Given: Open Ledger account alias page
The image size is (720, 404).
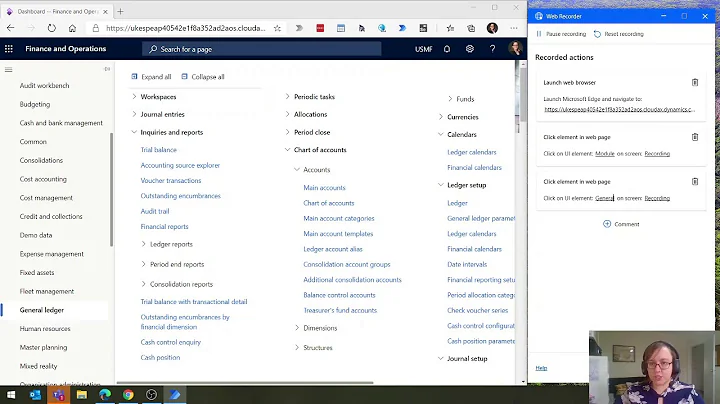Looking at the screenshot, I should pyautogui.click(x=333, y=249).
